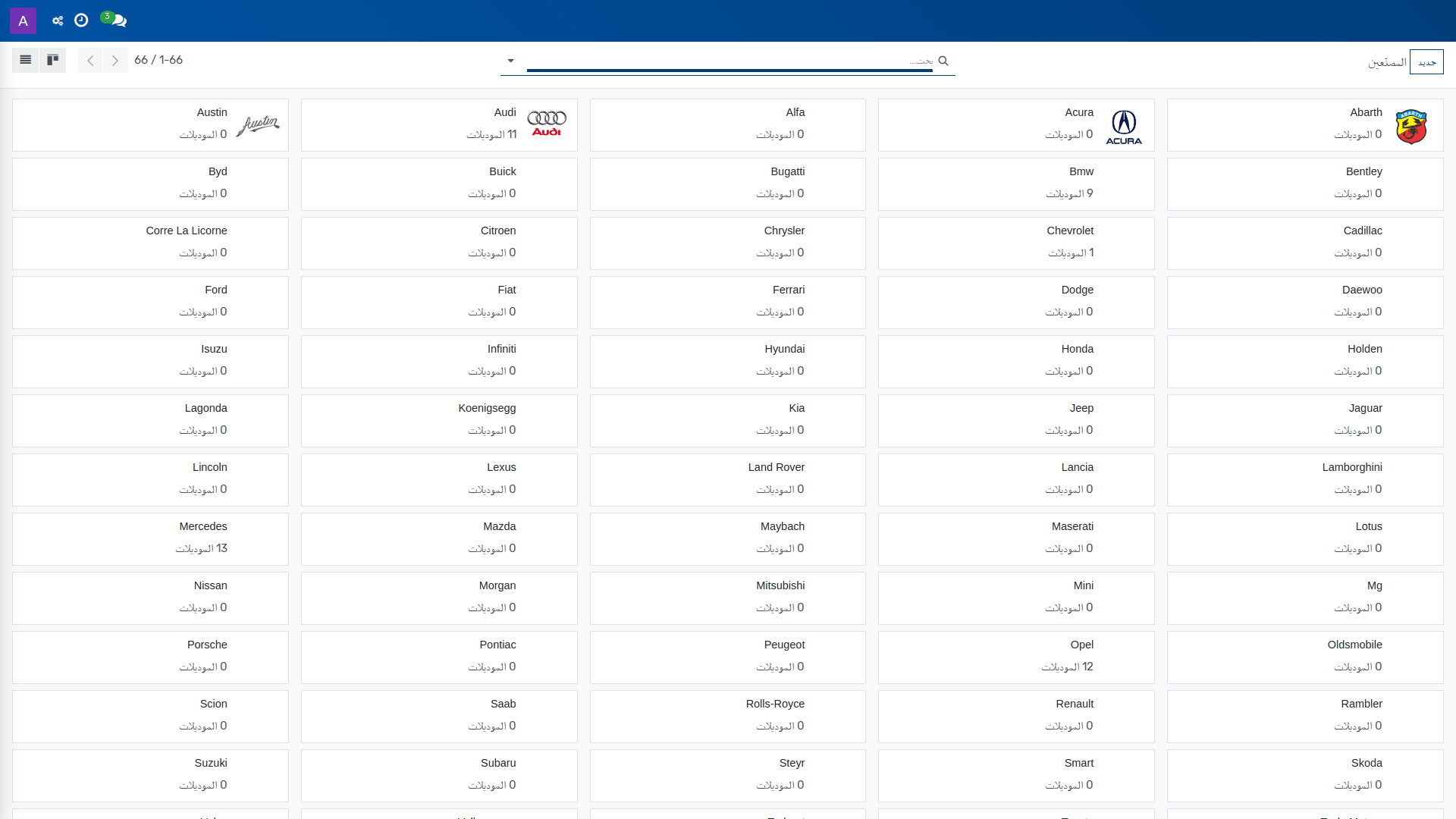The image size is (1456, 819).
Task: Open the debug tools gears icon
Action: (58, 20)
